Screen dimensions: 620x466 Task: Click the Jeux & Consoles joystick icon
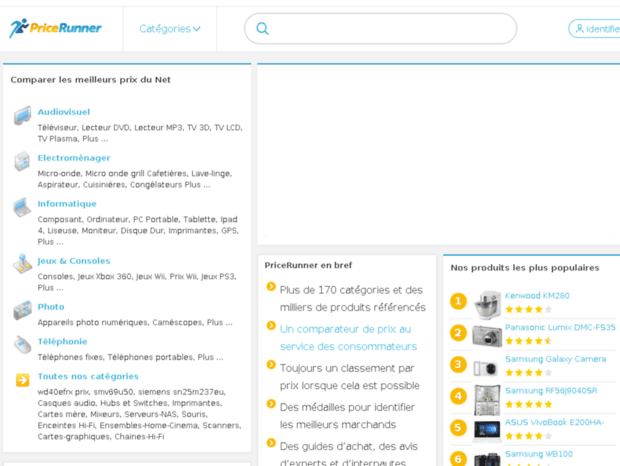pyautogui.click(x=23, y=264)
